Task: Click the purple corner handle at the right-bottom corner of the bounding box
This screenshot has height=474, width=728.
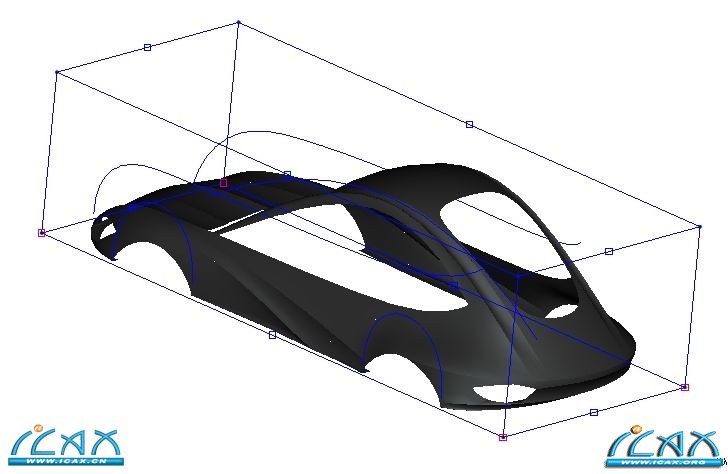Action: 684,387
